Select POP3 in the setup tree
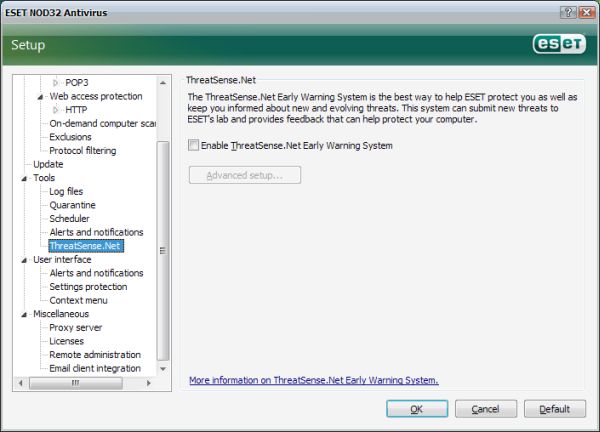This screenshot has width=600, height=432. pyautogui.click(x=77, y=82)
